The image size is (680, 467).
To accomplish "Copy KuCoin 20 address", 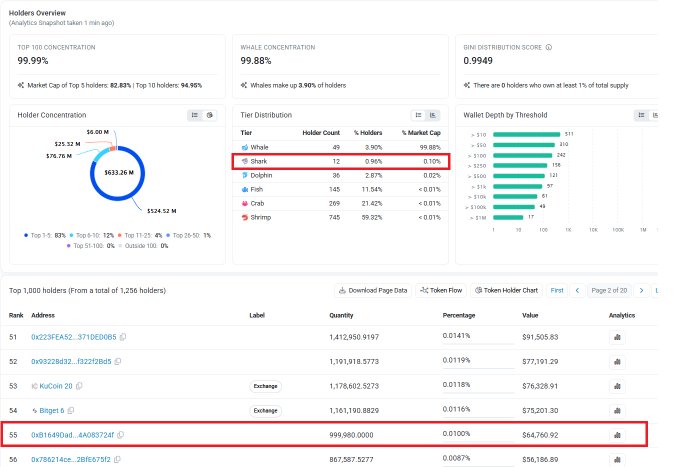I will click(79, 386).
